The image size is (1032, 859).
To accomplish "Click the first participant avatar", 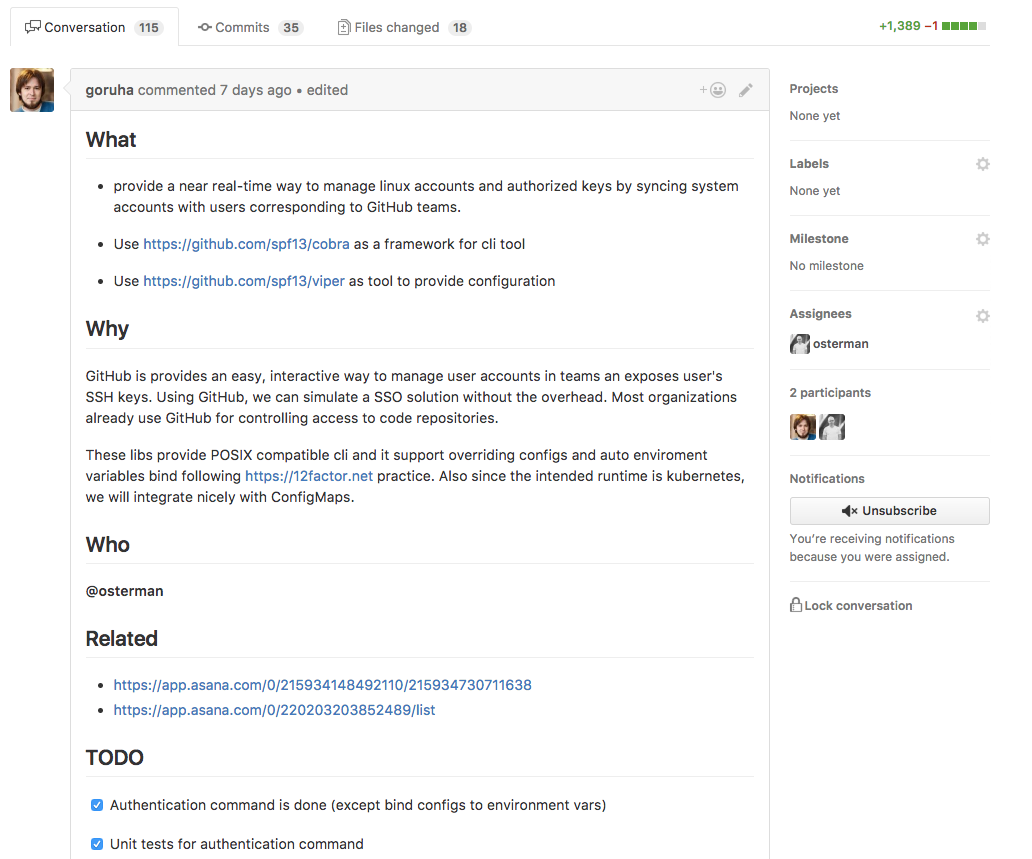I will [803, 427].
